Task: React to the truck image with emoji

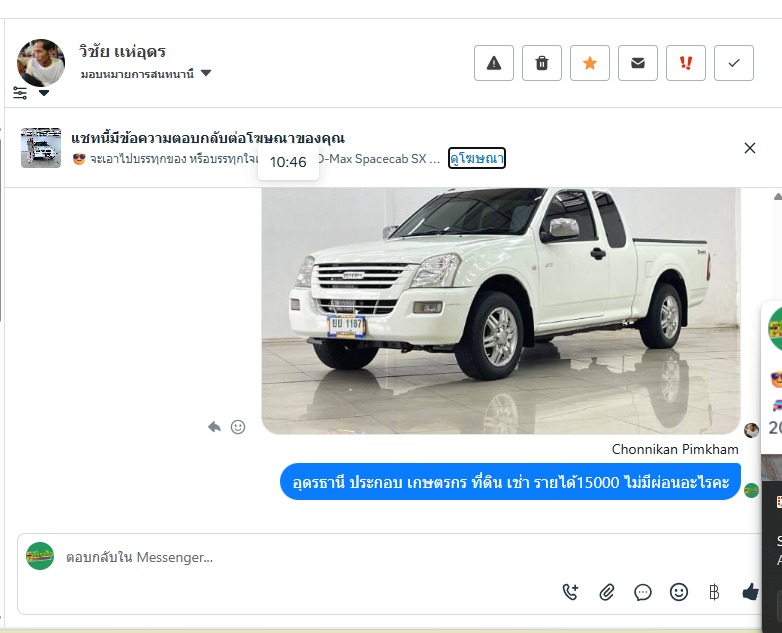Action: click(x=238, y=427)
